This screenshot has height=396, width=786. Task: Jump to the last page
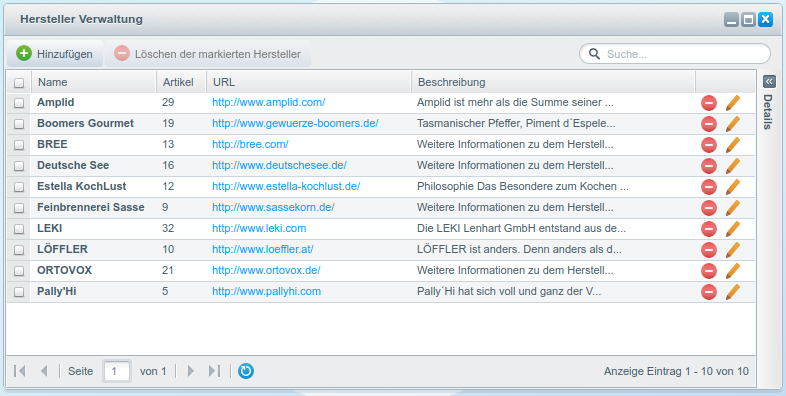pyautogui.click(x=214, y=371)
